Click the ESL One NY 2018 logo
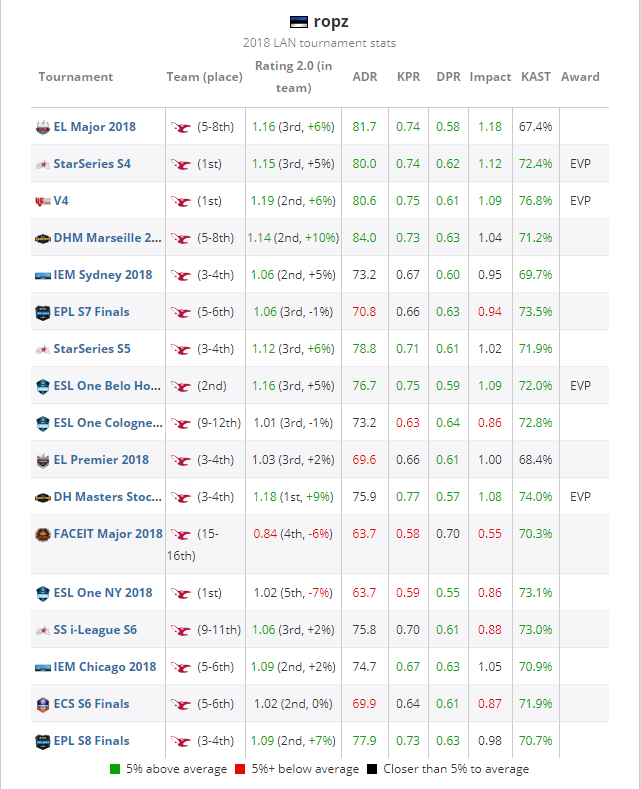This screenshot has height=789, width=641. click(43, 593)
